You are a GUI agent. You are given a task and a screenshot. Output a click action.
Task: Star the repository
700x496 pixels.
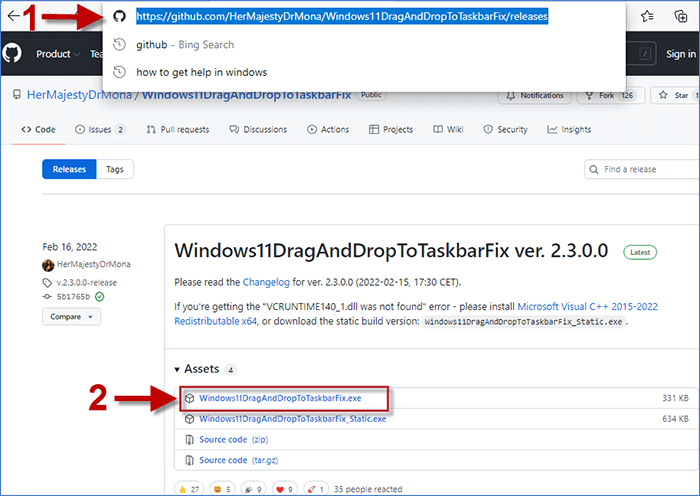tap(673, 95)
